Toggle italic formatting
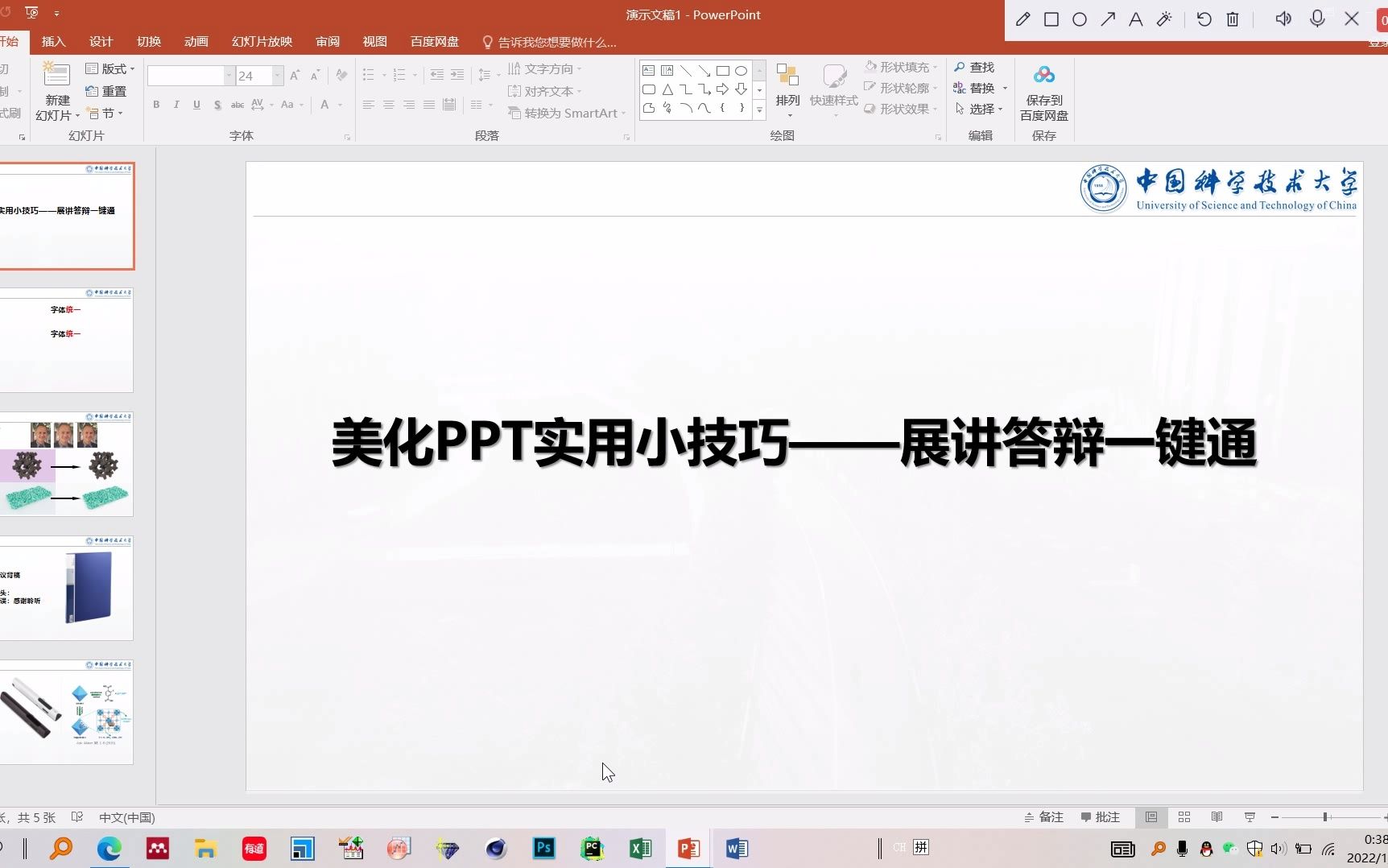The height and width of the screenshot is (868, 1388). coord(176,105)
